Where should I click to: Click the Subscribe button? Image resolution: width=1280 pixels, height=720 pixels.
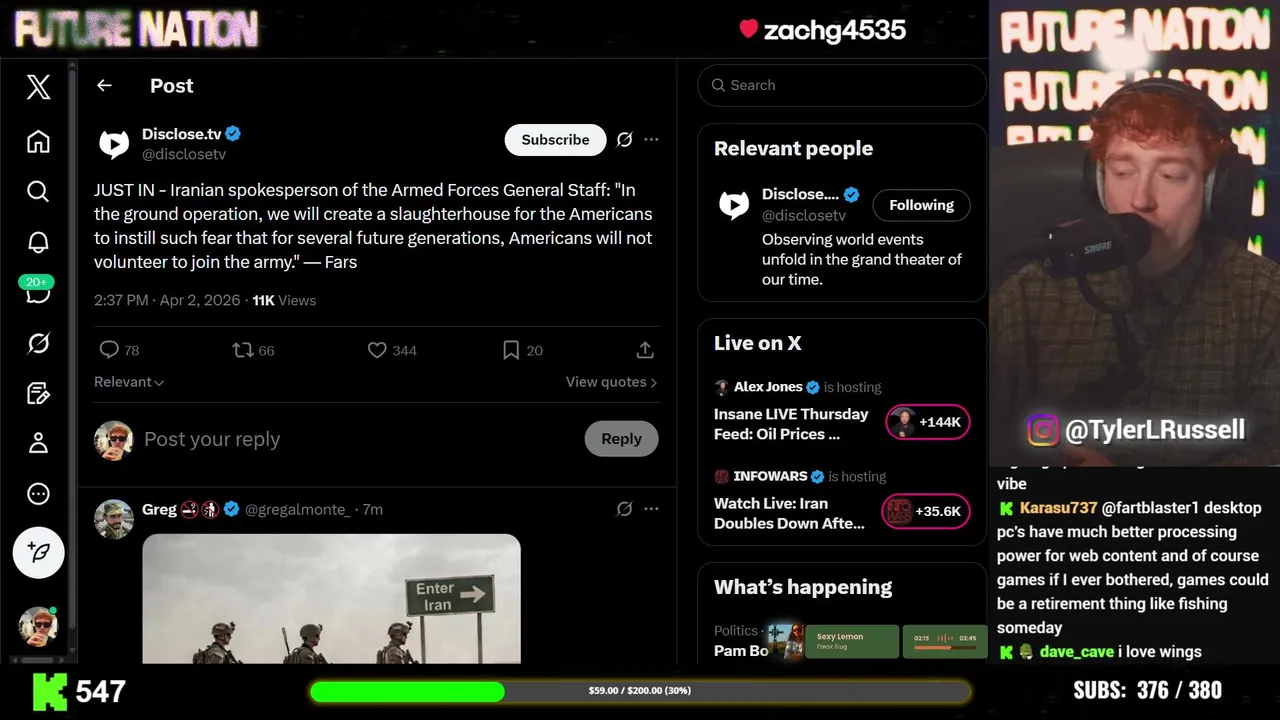click(x=555, y=140)
